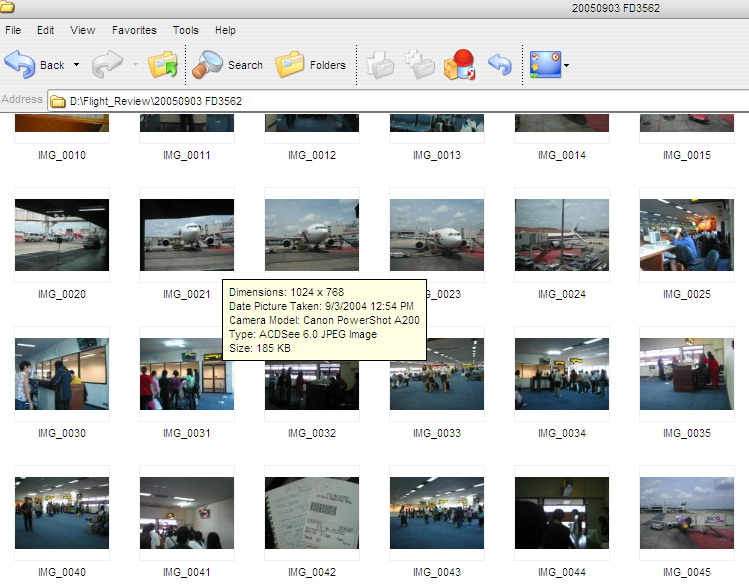Click the Address bar path field

click(397, 101)
